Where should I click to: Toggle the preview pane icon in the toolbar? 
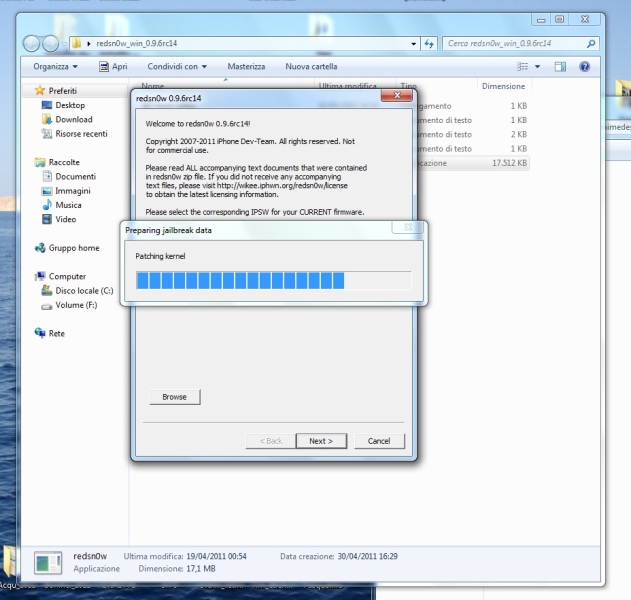coord(560,66)
